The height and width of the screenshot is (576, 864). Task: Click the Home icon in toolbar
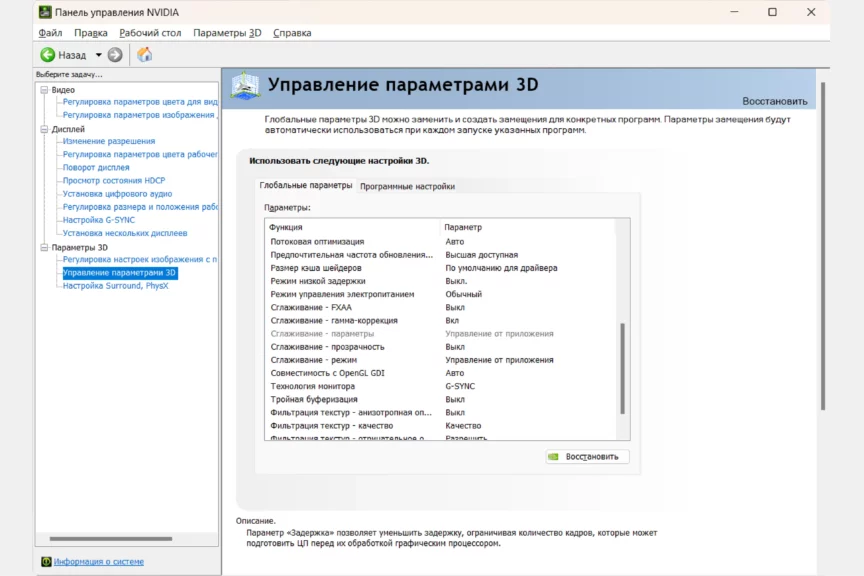tap(144, 55)
